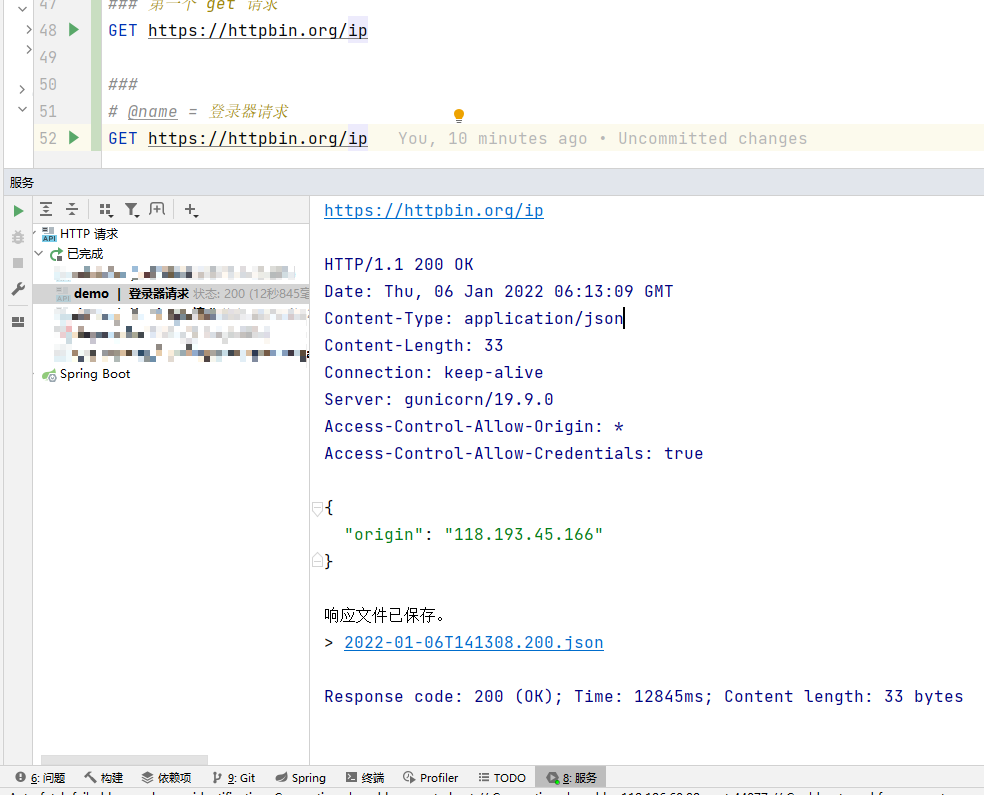Screen dimensions: 984x795
Task: Open the httpbin.org/ip link in response pane
Action: 434,210
